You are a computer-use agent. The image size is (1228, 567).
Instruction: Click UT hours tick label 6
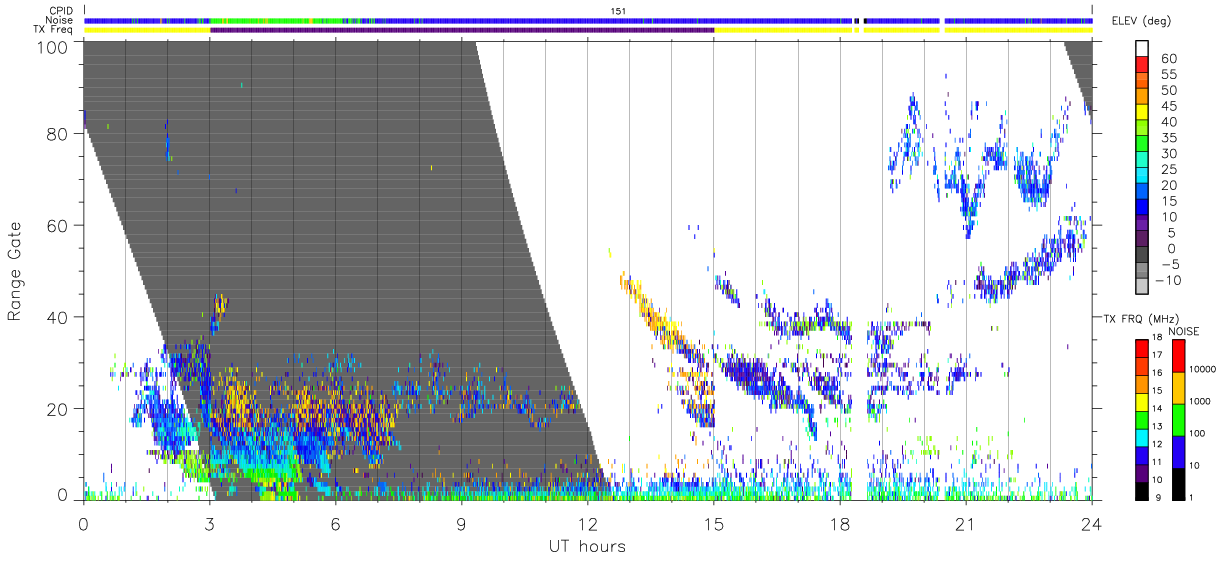click(x=336, y=524)
